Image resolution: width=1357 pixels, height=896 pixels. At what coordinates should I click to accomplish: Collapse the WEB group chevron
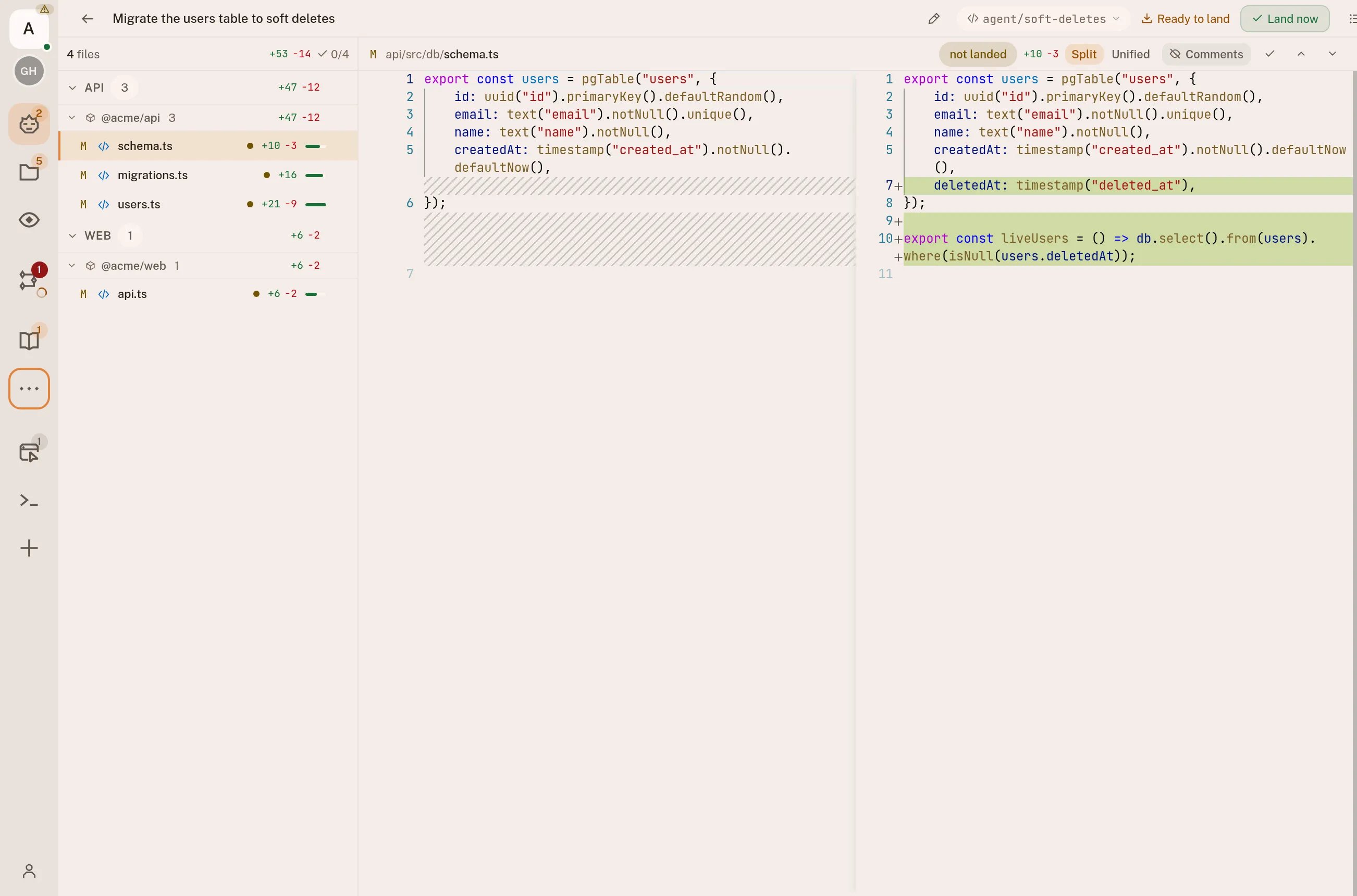coord(72,236)
